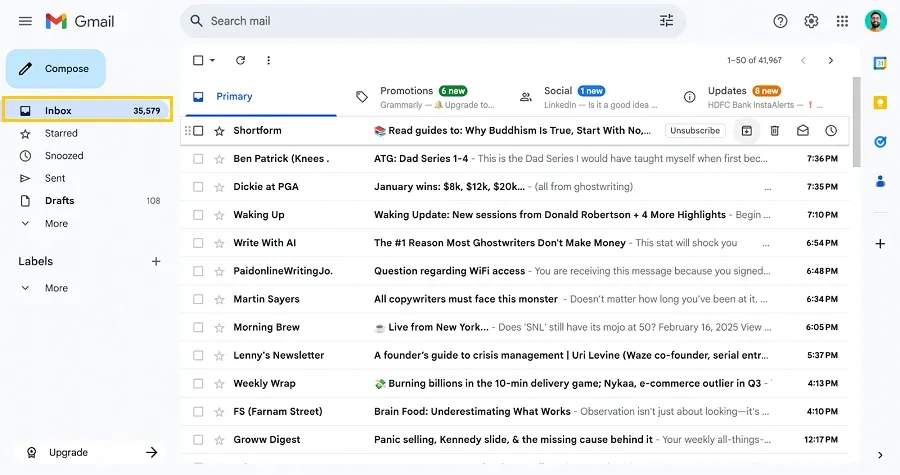
Task: Open the main menu hamburger icon
Action: pos(25,21)
